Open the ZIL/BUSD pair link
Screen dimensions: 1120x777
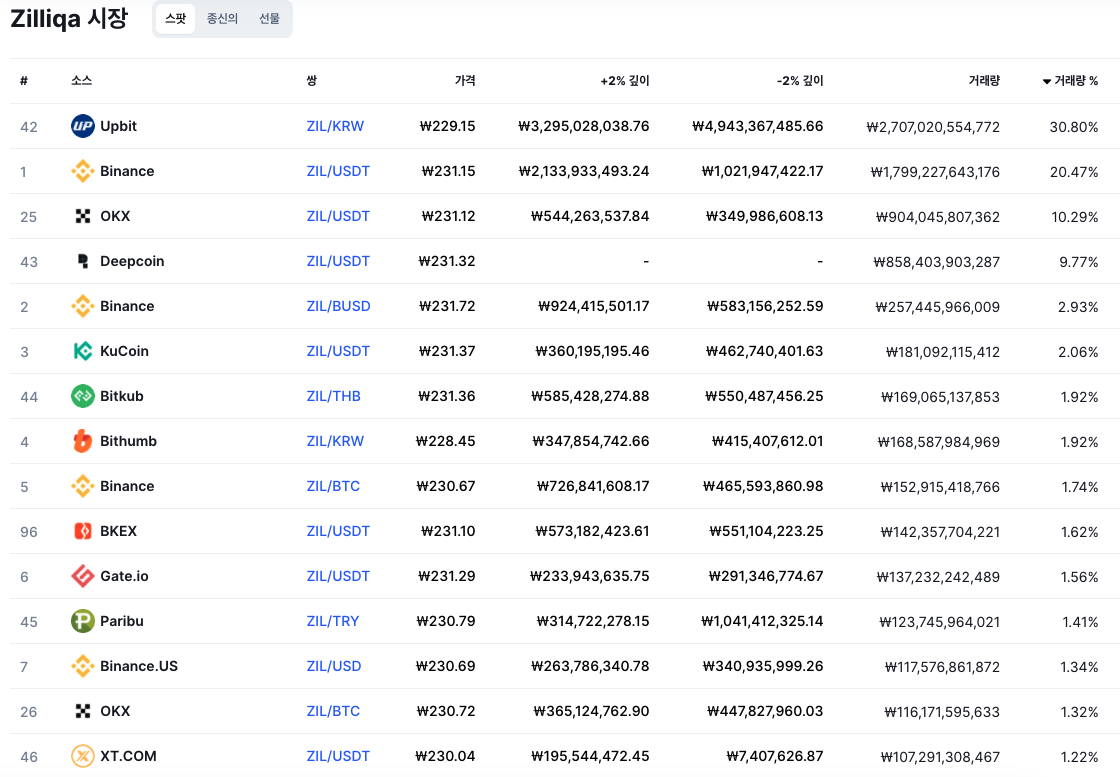[339, 306]
